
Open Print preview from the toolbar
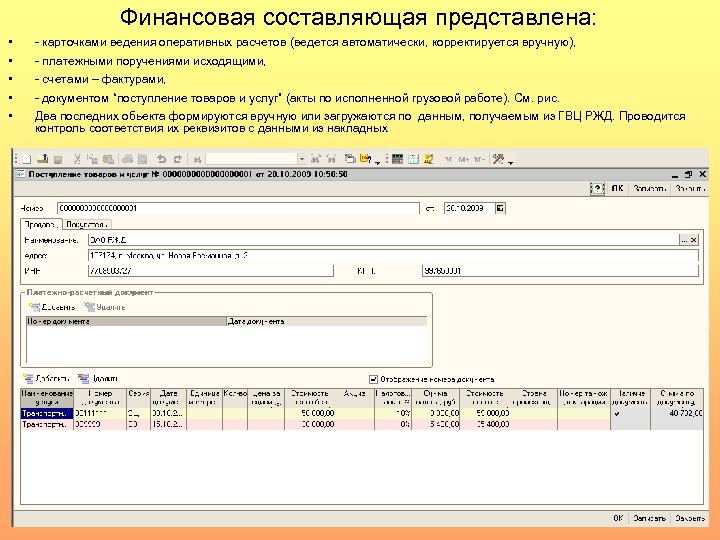tap(143, 159)
